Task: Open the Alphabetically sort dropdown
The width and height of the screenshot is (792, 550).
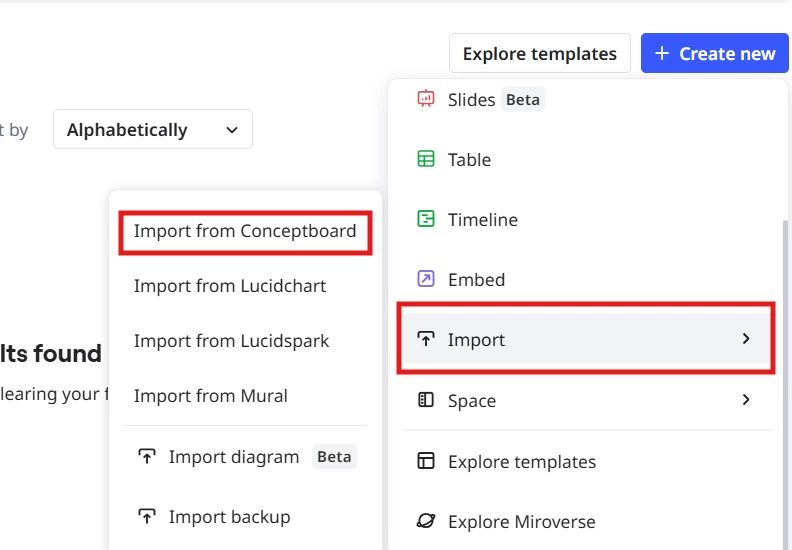Action: [153, 129]
